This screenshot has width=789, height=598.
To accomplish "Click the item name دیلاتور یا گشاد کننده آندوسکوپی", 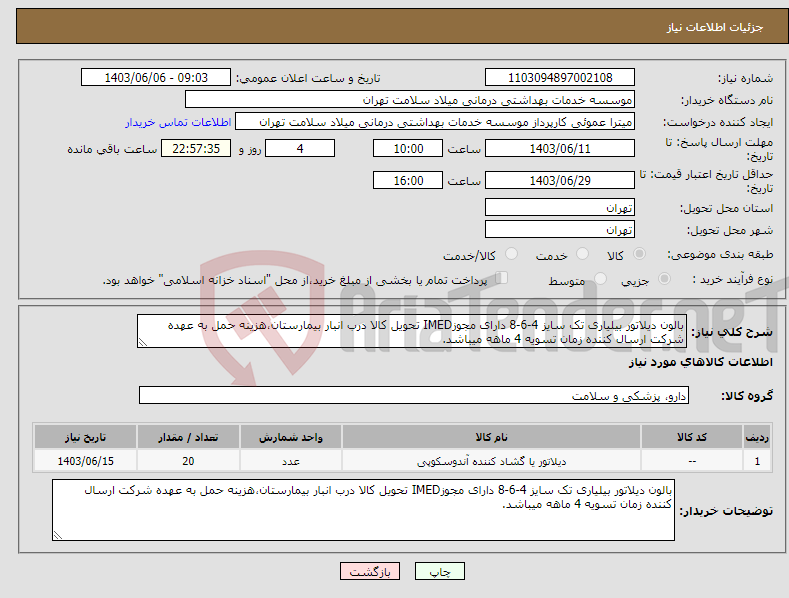I will [491, 461].
